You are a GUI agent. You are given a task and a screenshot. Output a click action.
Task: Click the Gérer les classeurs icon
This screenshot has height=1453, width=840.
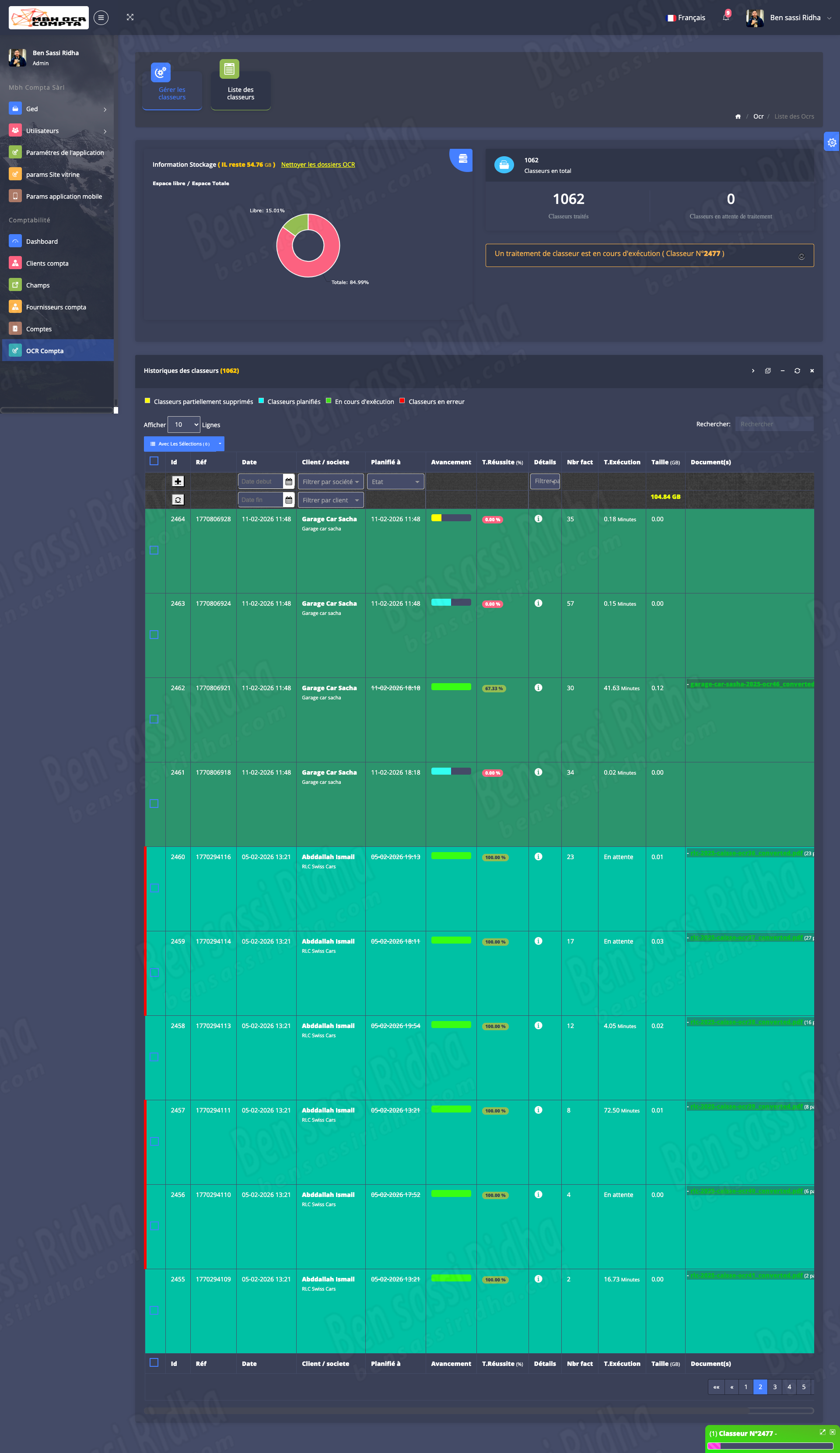(161, 73)
